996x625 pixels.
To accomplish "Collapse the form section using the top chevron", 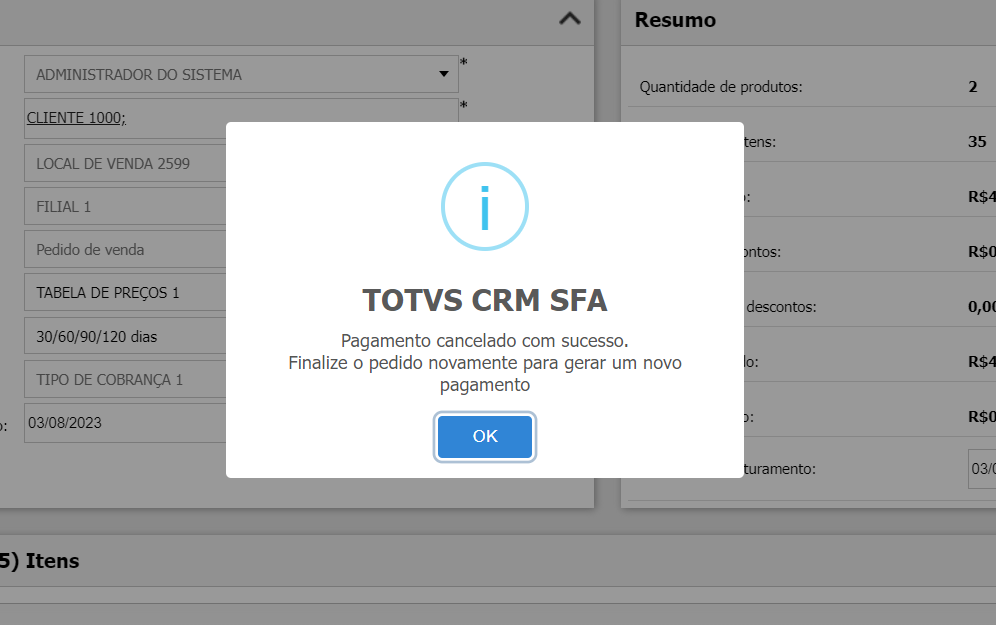I will click(569, 18).
